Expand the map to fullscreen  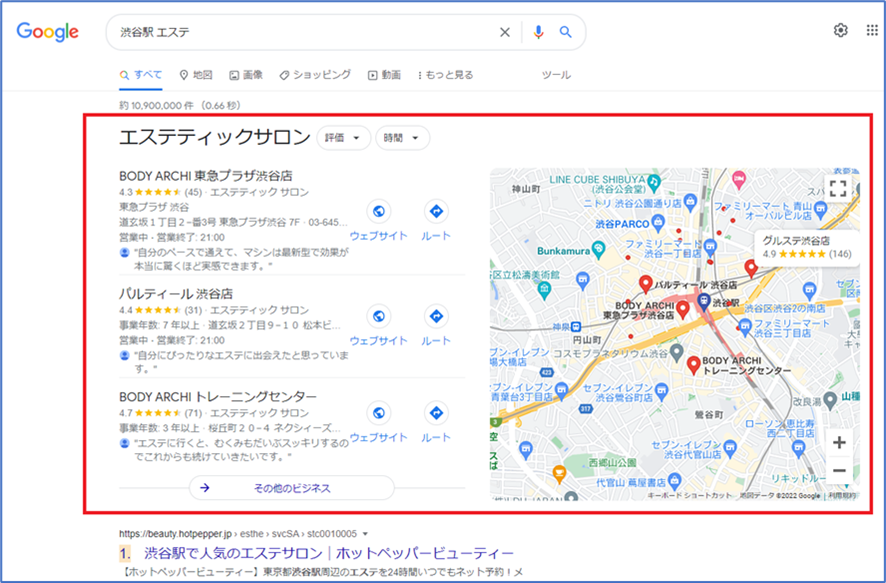click(x=838, y=188)
